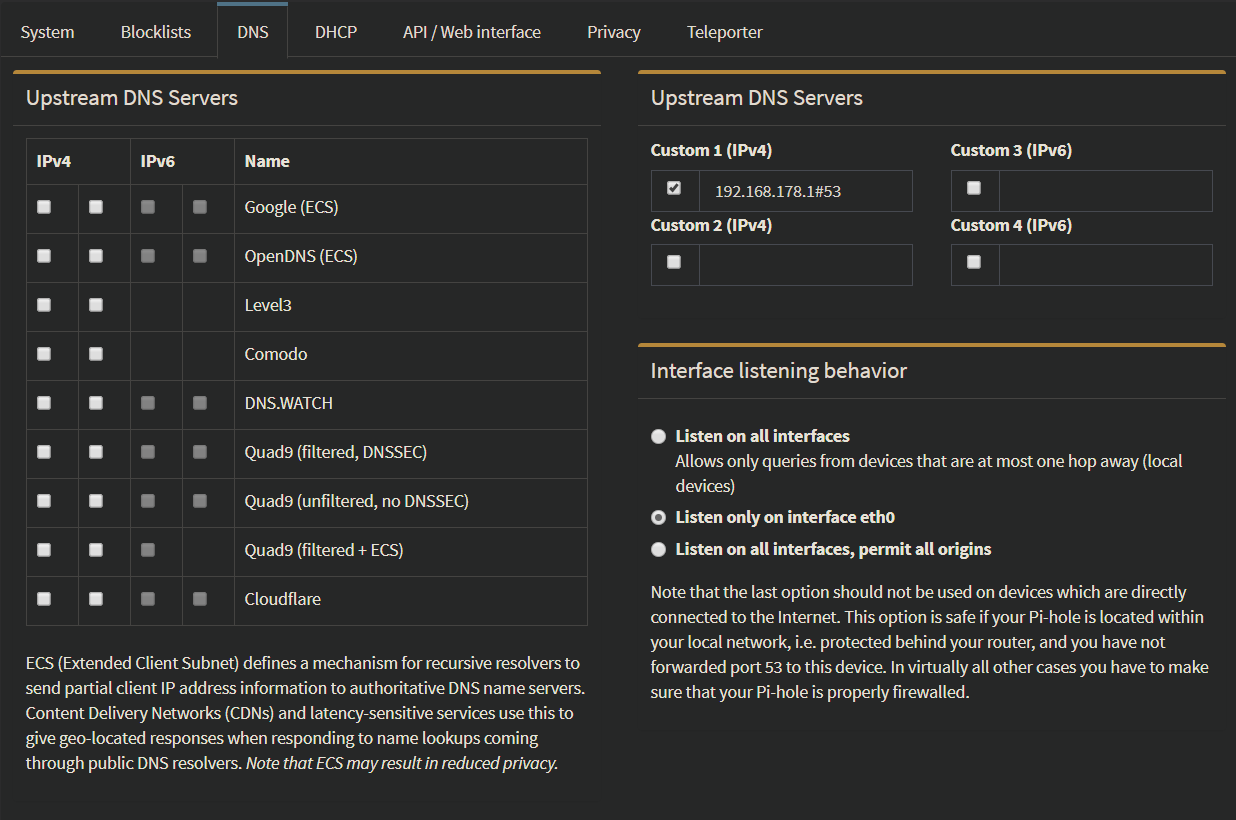The image size is (1236, 820).
Task: Enable first IPv6 box for OpenDNS (ECS)
Action: pyautogui.click(x=148, y=256)
